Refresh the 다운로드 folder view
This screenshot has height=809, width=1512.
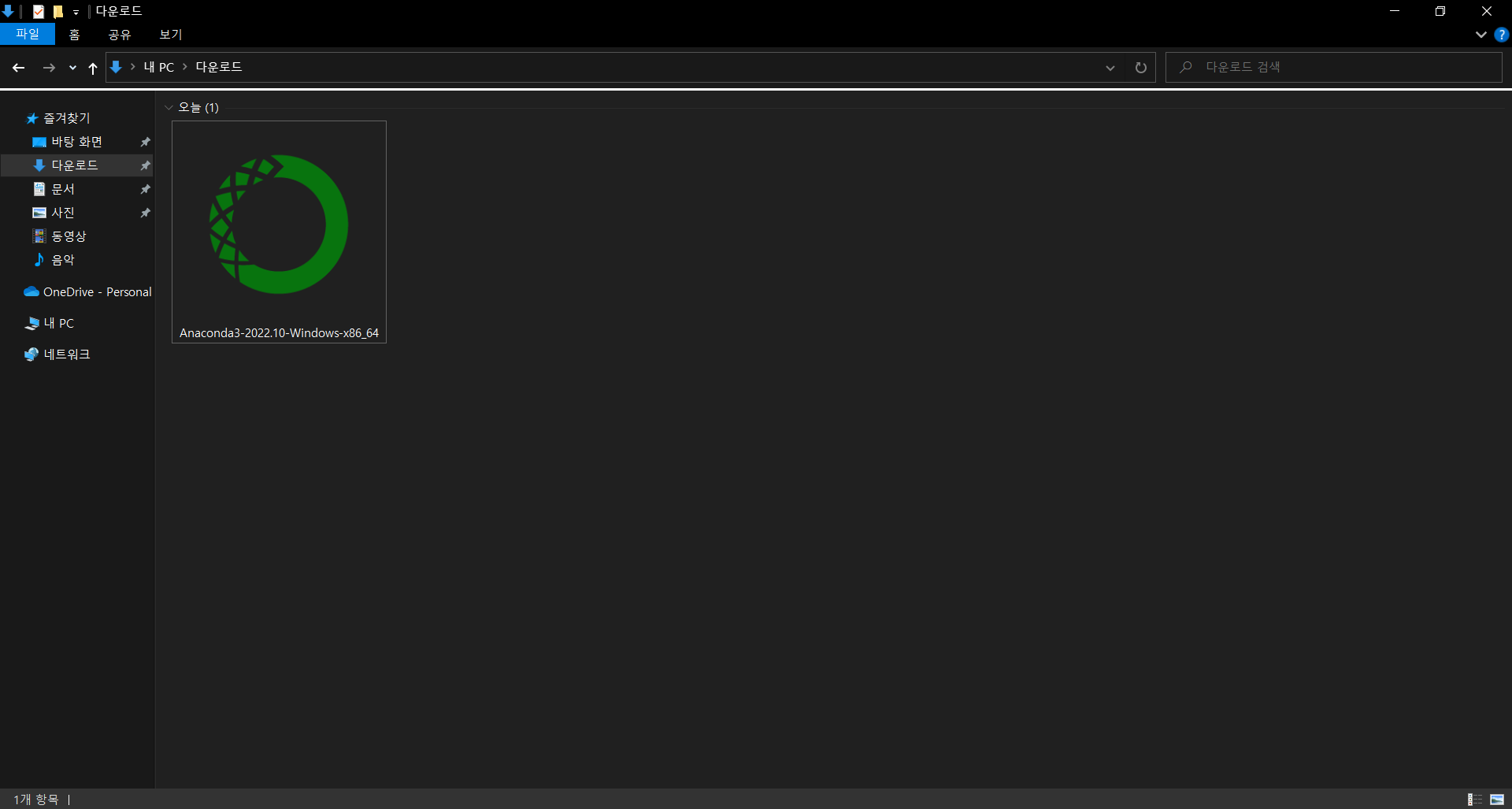click(1140, 68)
